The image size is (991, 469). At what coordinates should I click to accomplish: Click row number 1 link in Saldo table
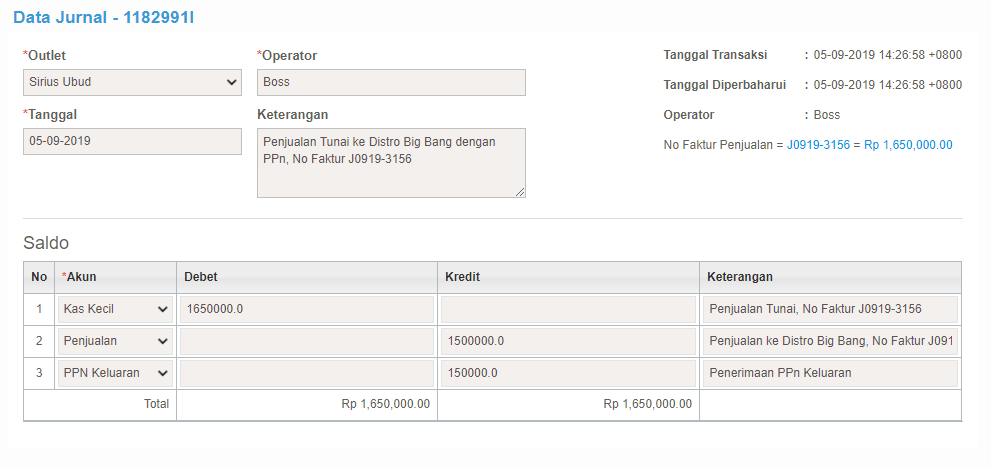click(x=39, y=309)
